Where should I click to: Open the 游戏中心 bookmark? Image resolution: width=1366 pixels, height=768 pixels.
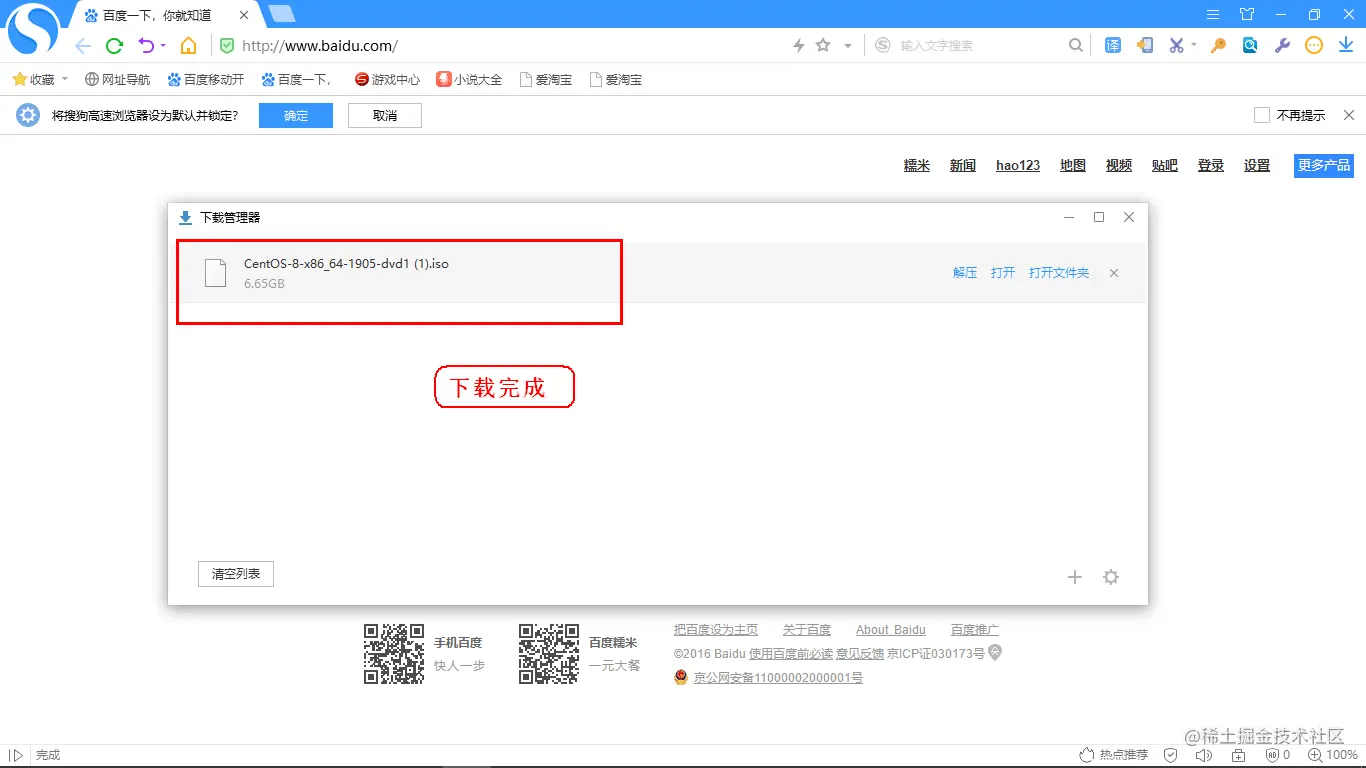click(x=387, y=79)
